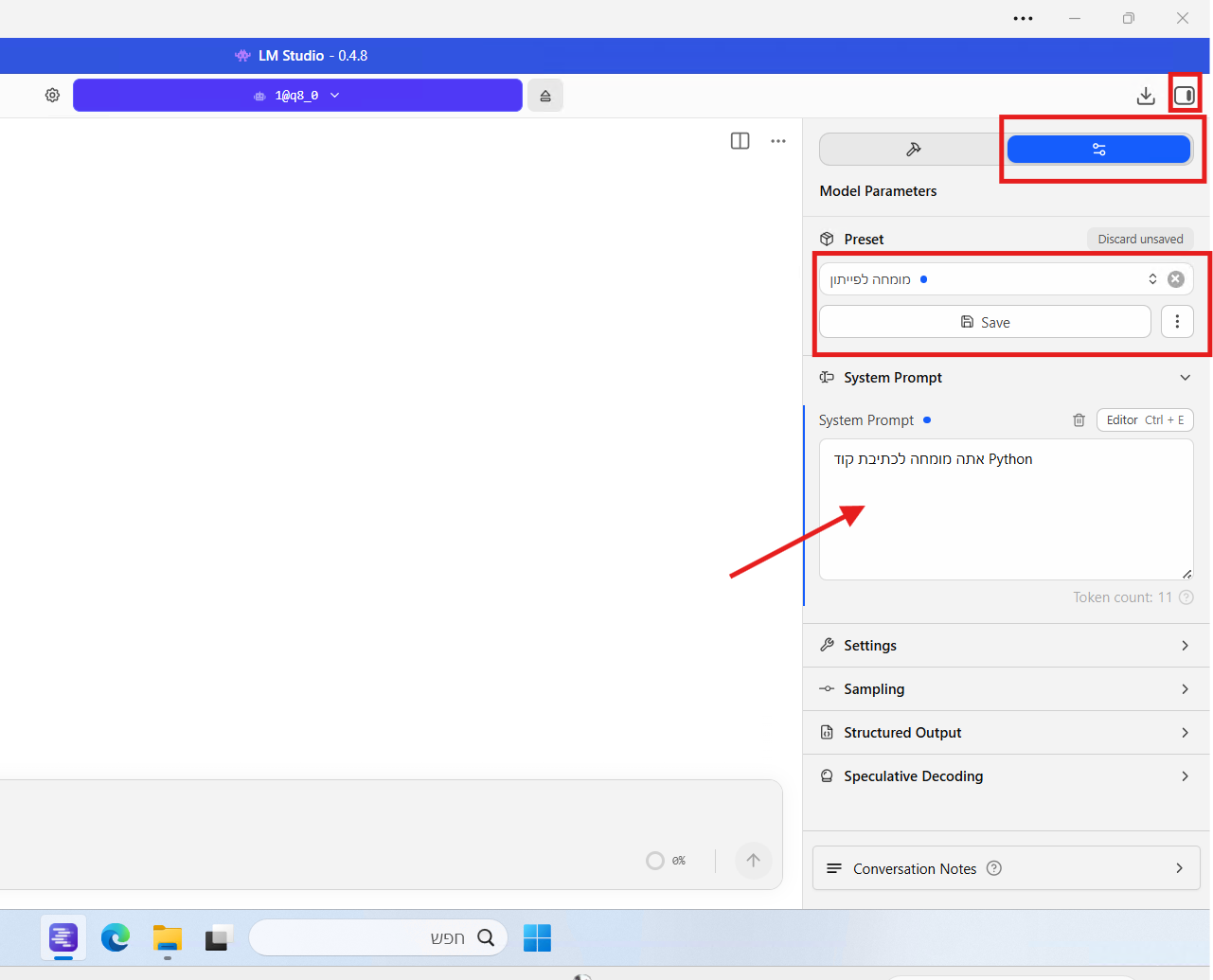This screenshot has height=980, width=1213.
Task: Expand the Sampling section
Action: (1006, 689)
